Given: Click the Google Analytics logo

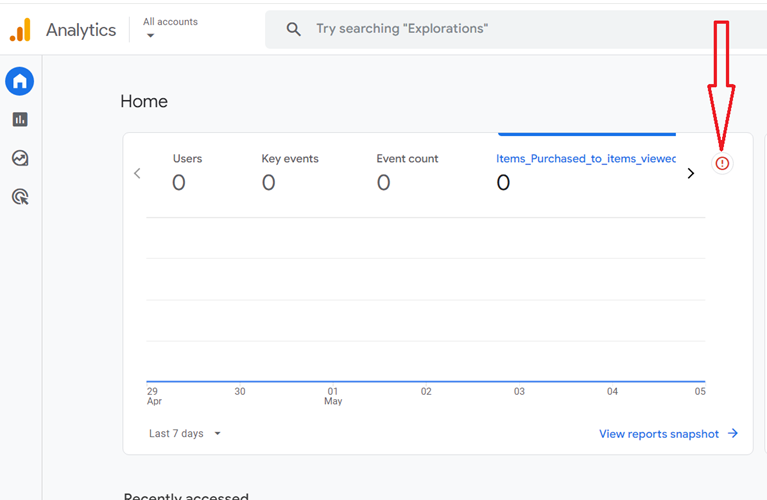Looking at the screenshot, I should [21, 30].
